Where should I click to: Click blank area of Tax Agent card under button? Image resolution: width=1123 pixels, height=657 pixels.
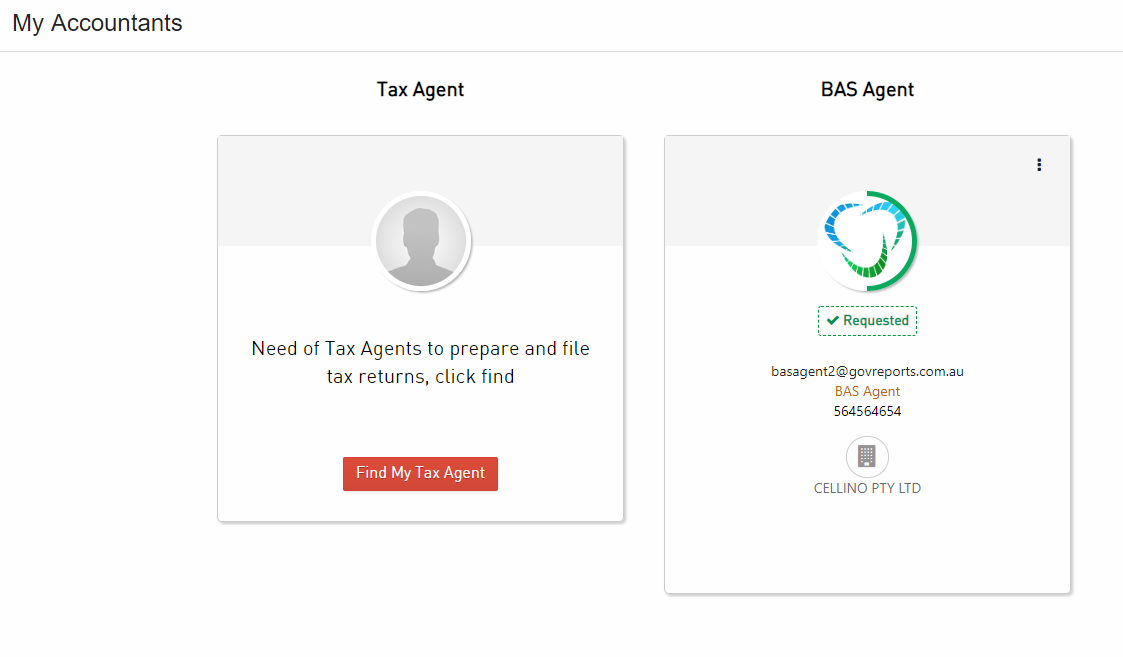(420, 506)
